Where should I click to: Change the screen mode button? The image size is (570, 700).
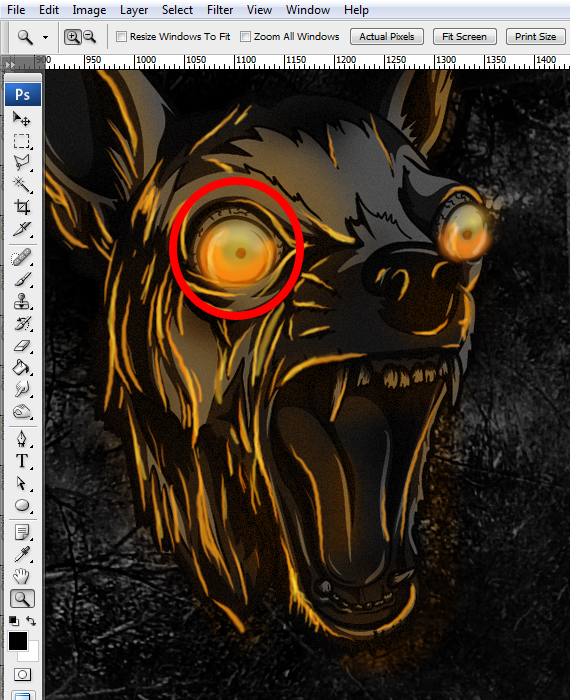pyautogui.click(x=22, y=696)
